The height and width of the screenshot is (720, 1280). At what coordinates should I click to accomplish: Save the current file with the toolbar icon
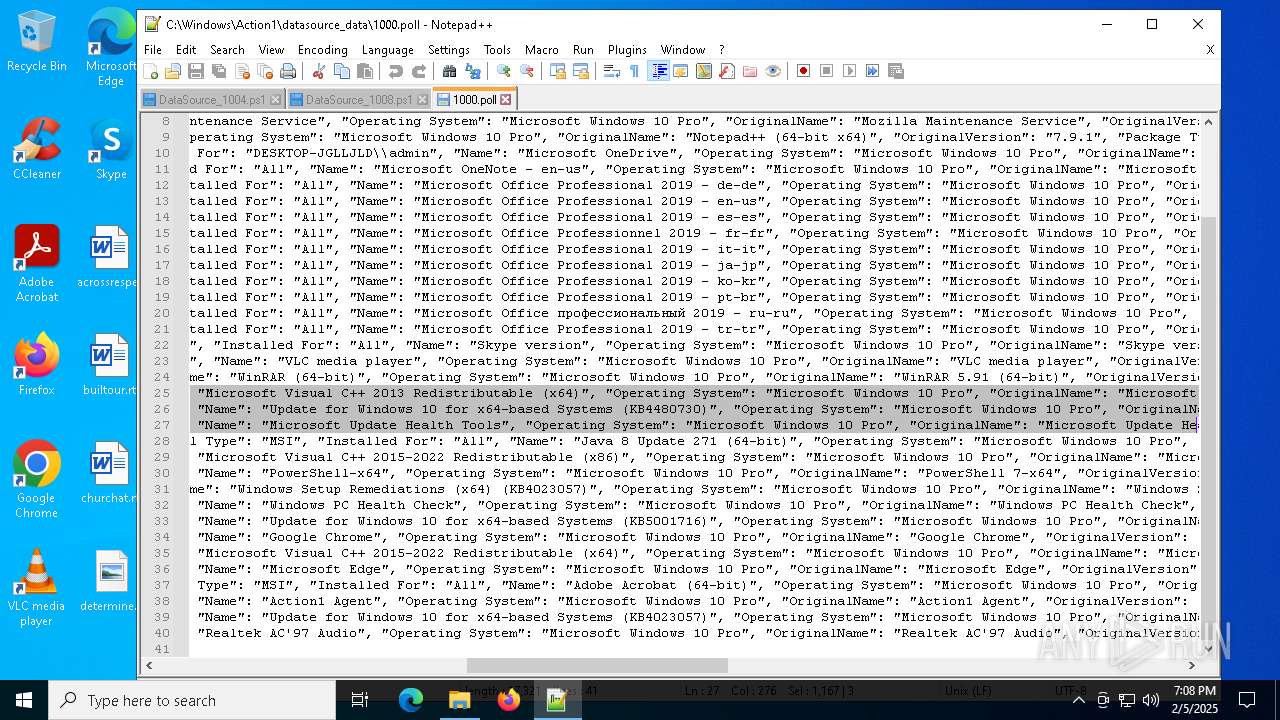196,71
